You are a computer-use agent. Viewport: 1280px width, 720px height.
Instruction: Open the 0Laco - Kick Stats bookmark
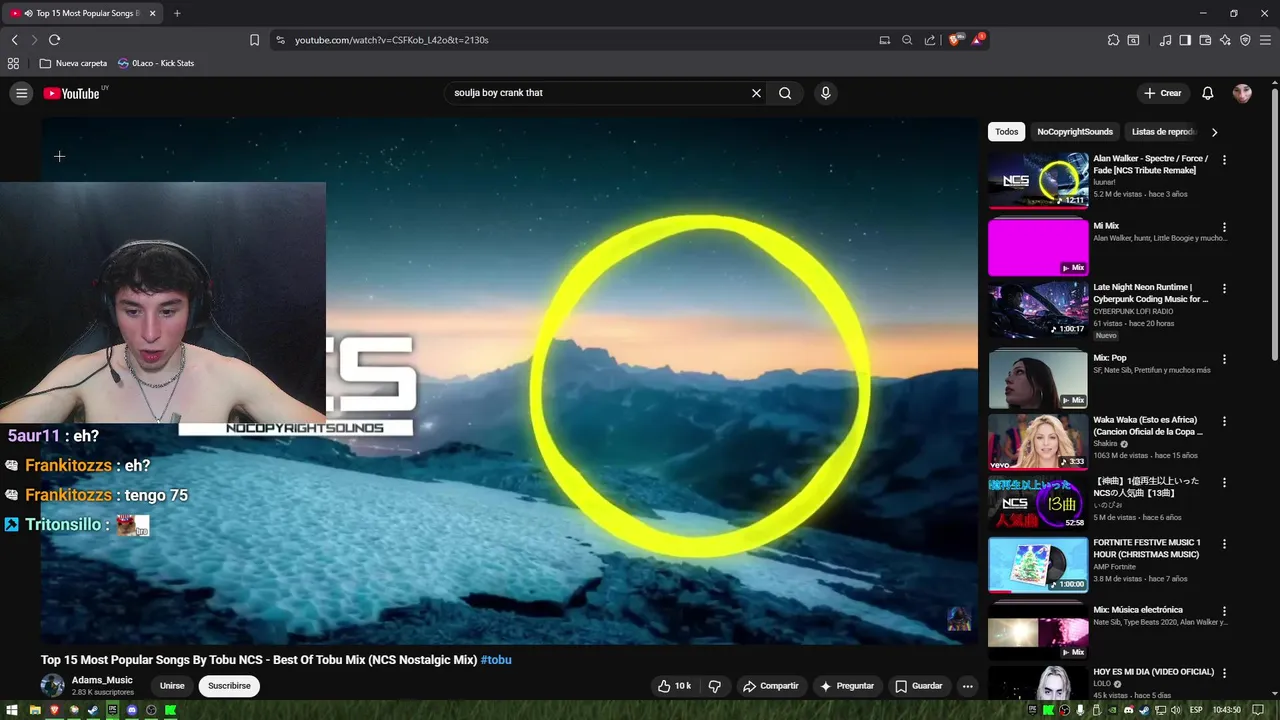point(156,63)
